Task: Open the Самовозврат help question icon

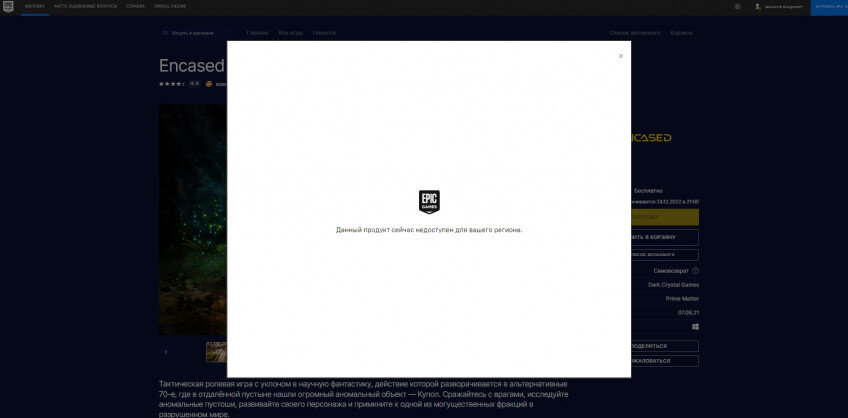Action: (x=695, y=271)
